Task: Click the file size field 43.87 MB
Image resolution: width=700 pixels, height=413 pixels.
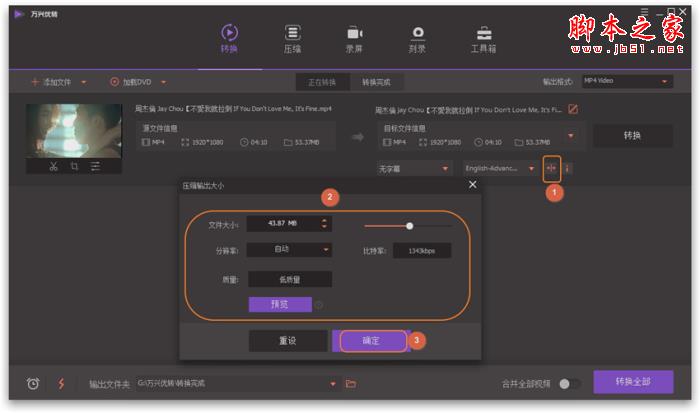Action: [282, 223]
